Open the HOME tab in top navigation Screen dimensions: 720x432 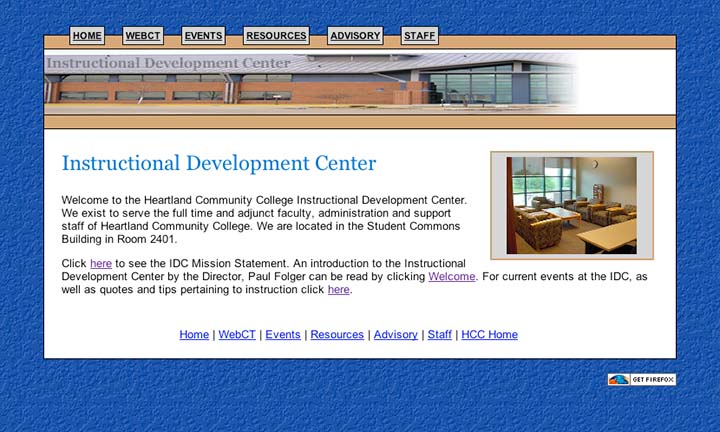[88, 36]
